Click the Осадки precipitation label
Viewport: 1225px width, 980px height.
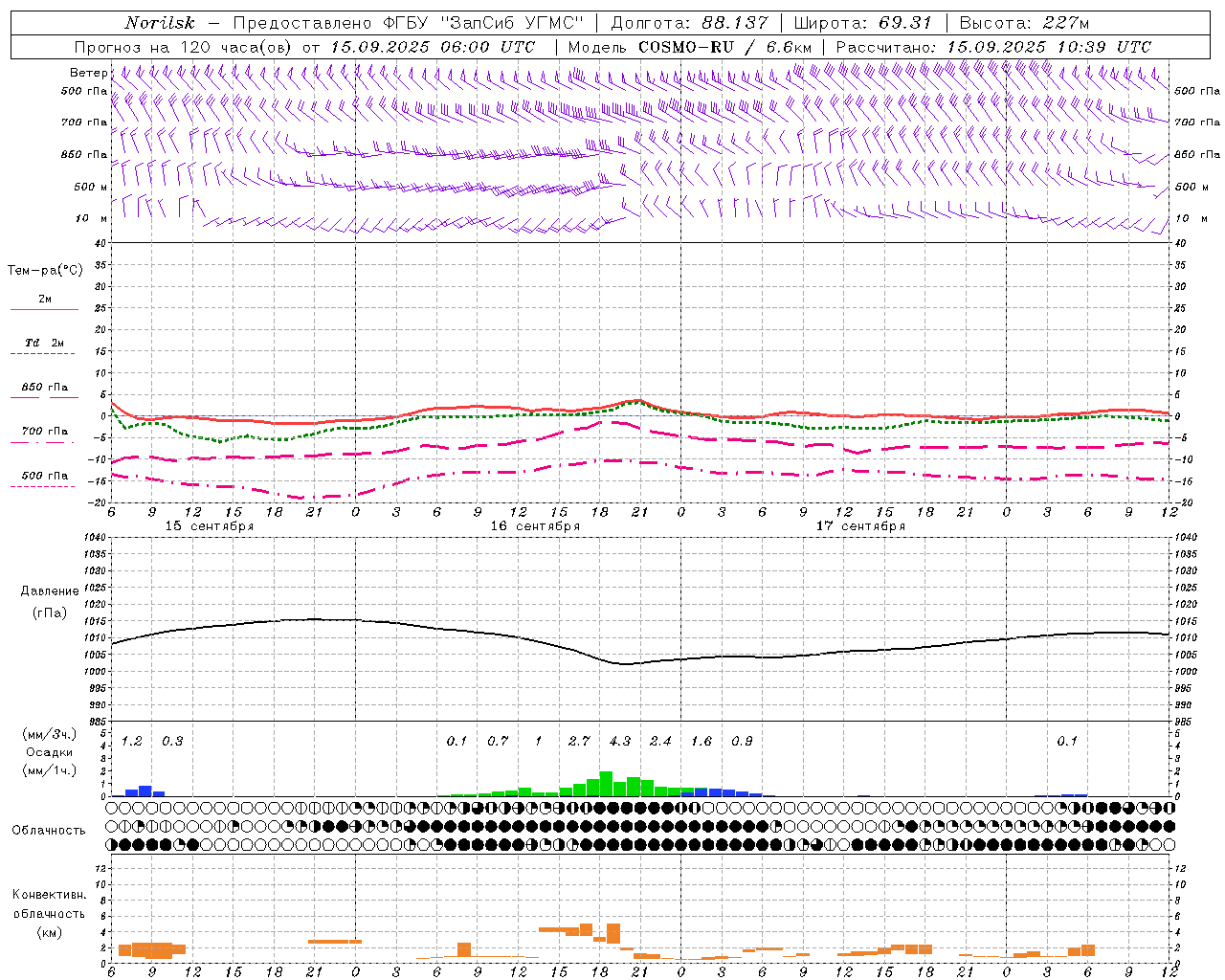coord(50,752)
